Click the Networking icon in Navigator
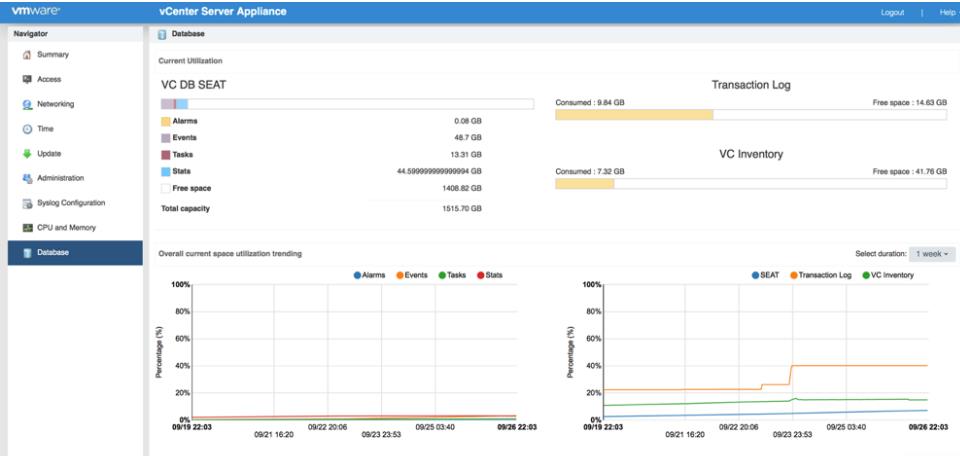Image resolution: width=960 pixels, height=456 pixels. pos(27,104)
